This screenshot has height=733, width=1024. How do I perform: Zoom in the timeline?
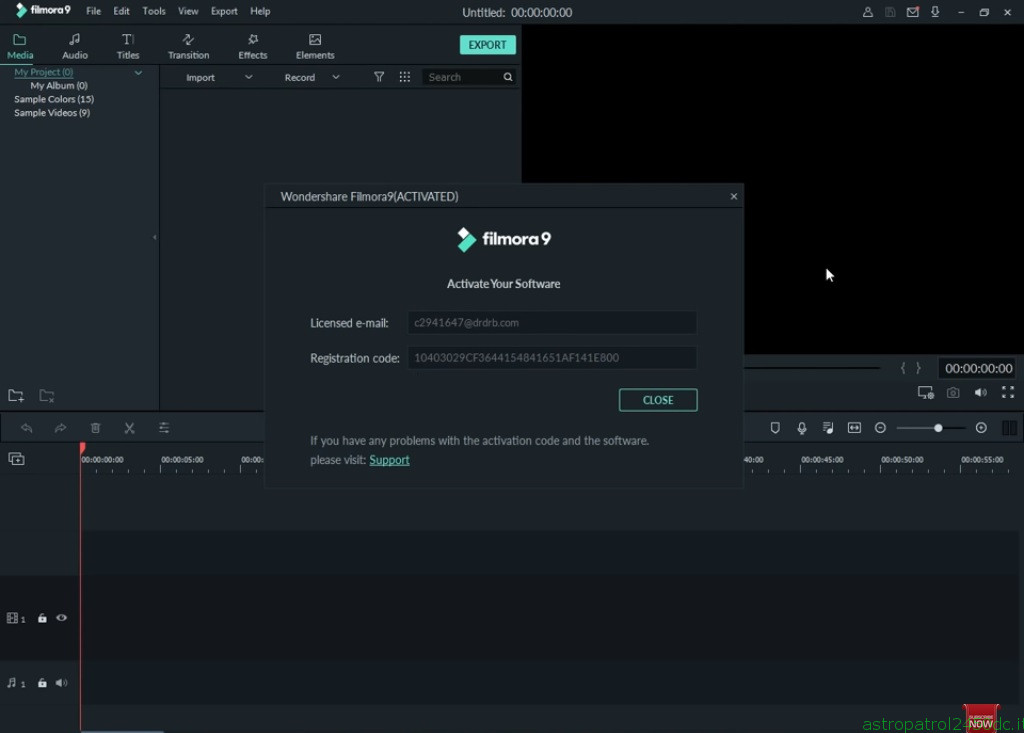981,428
